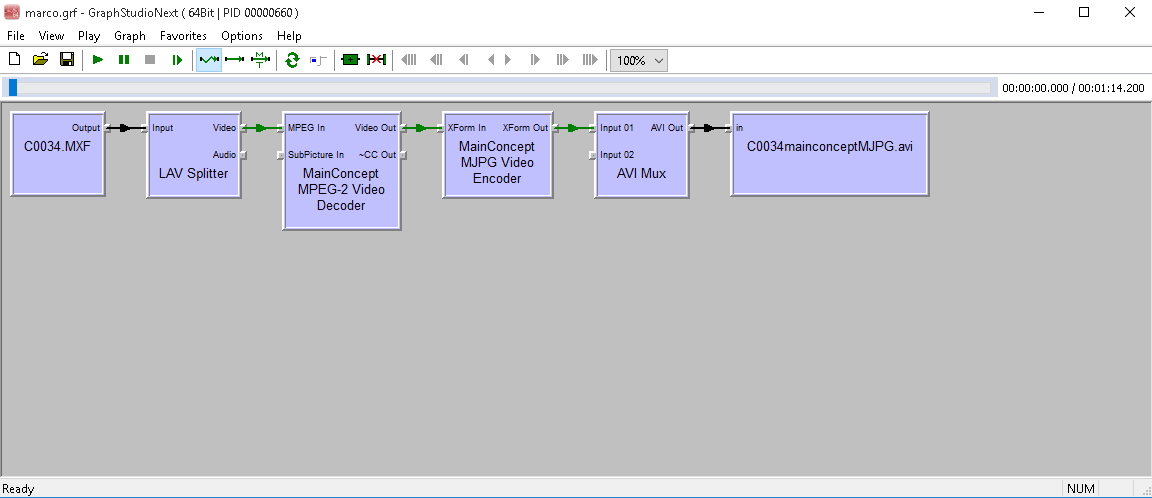Click the middle of the seek bar track
Image resolution: width=1152 pixels, height=498 pixels.
[499, 87]
